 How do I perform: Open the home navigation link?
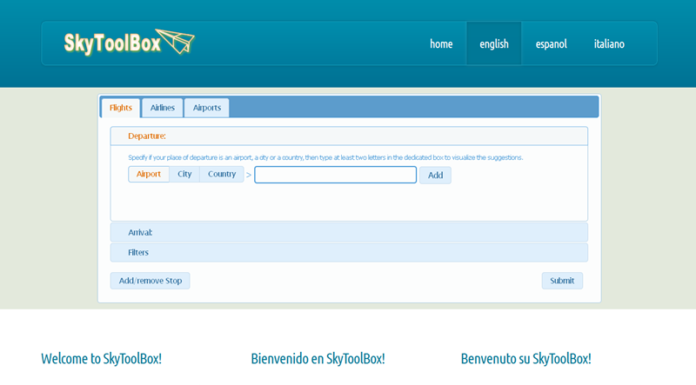pos(441,44)
